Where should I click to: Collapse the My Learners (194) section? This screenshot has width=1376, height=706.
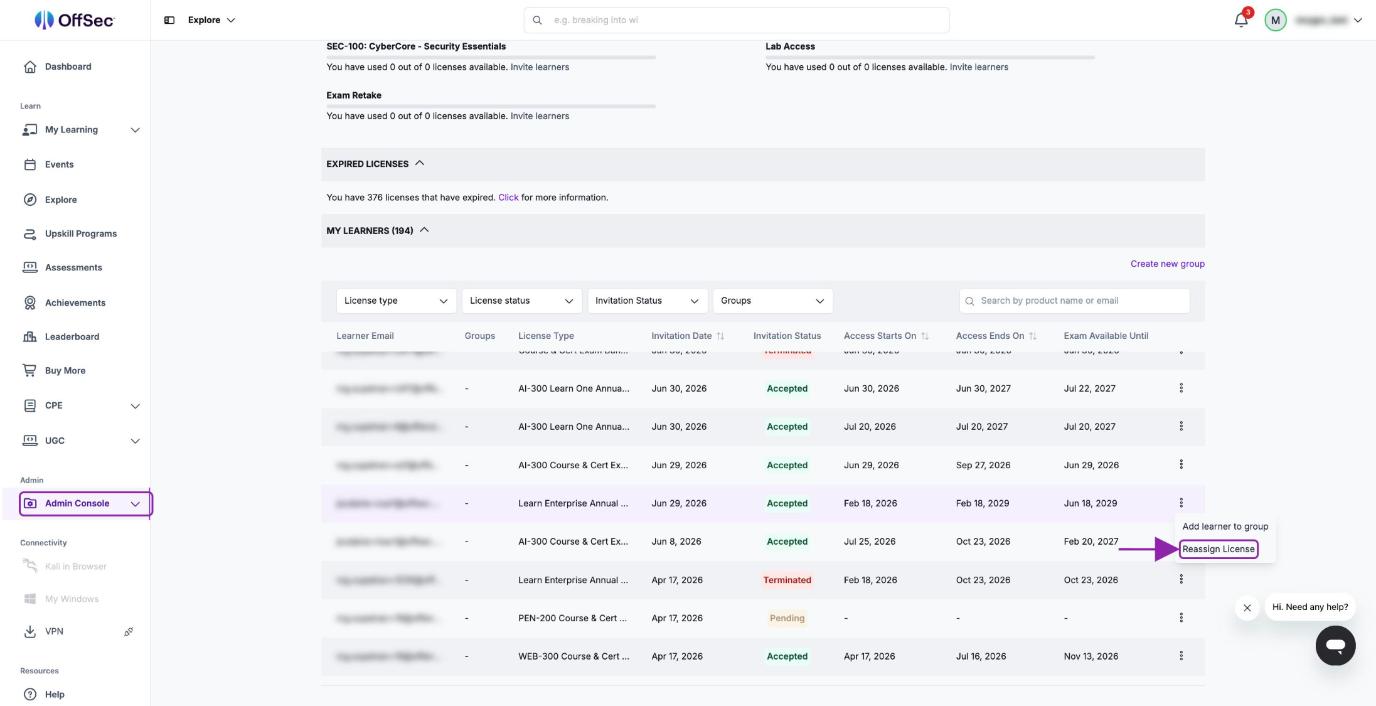(424, 230)
